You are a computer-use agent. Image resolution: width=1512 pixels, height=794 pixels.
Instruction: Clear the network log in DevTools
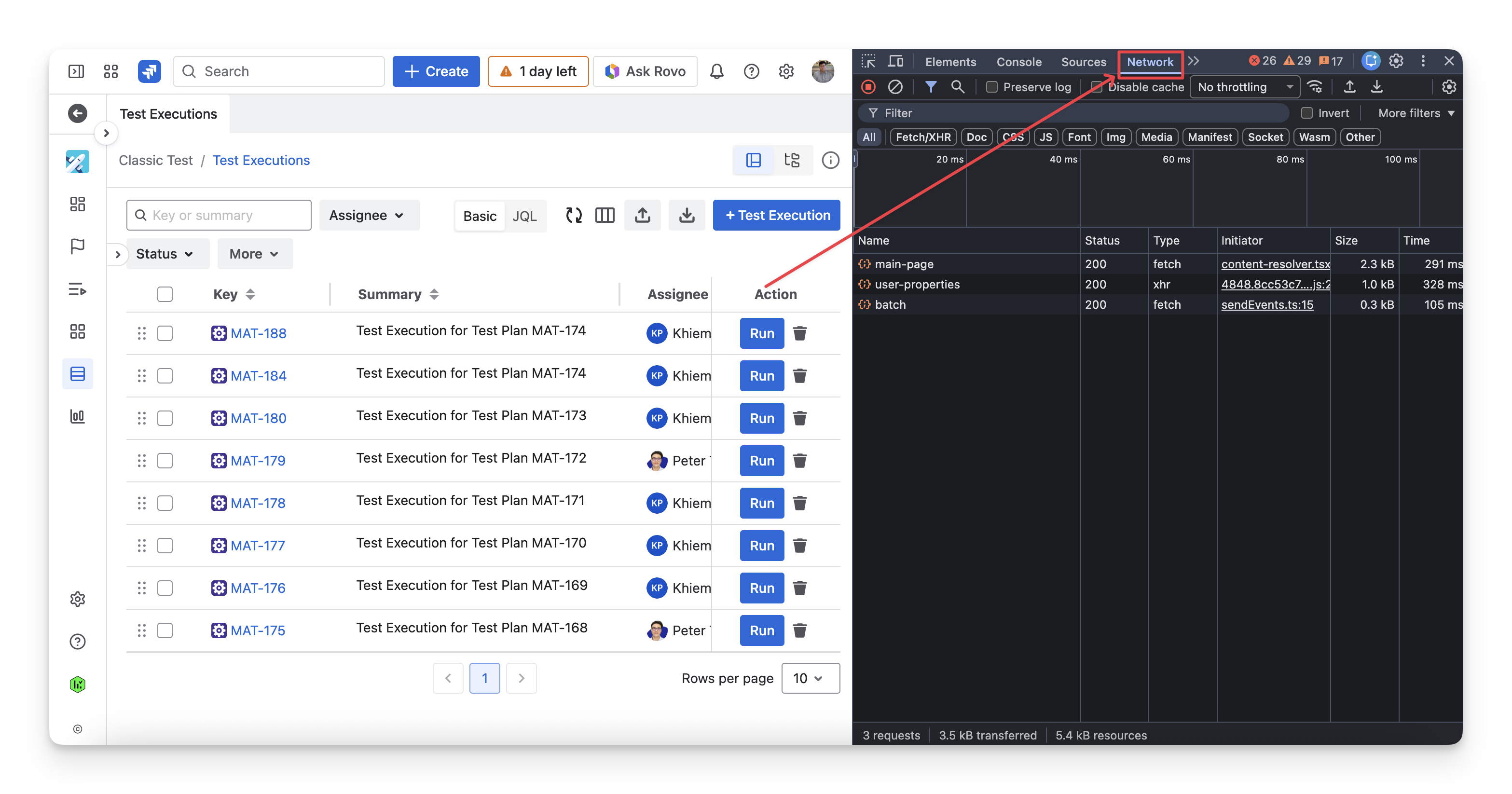895,87
